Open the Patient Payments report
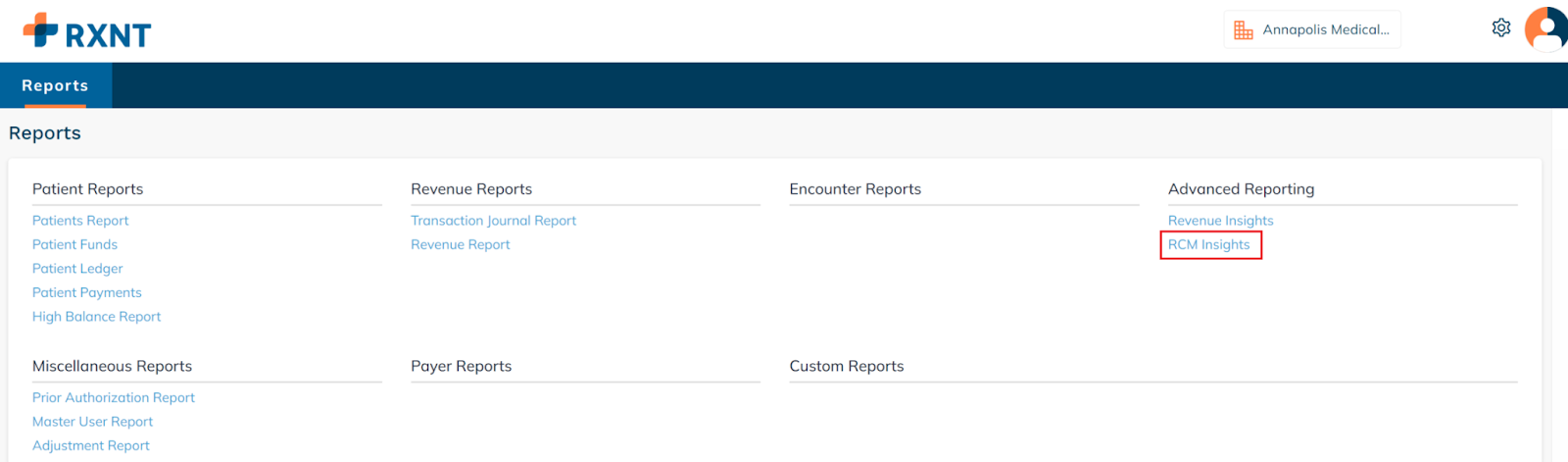1568x462 pixels. [86, 292]
